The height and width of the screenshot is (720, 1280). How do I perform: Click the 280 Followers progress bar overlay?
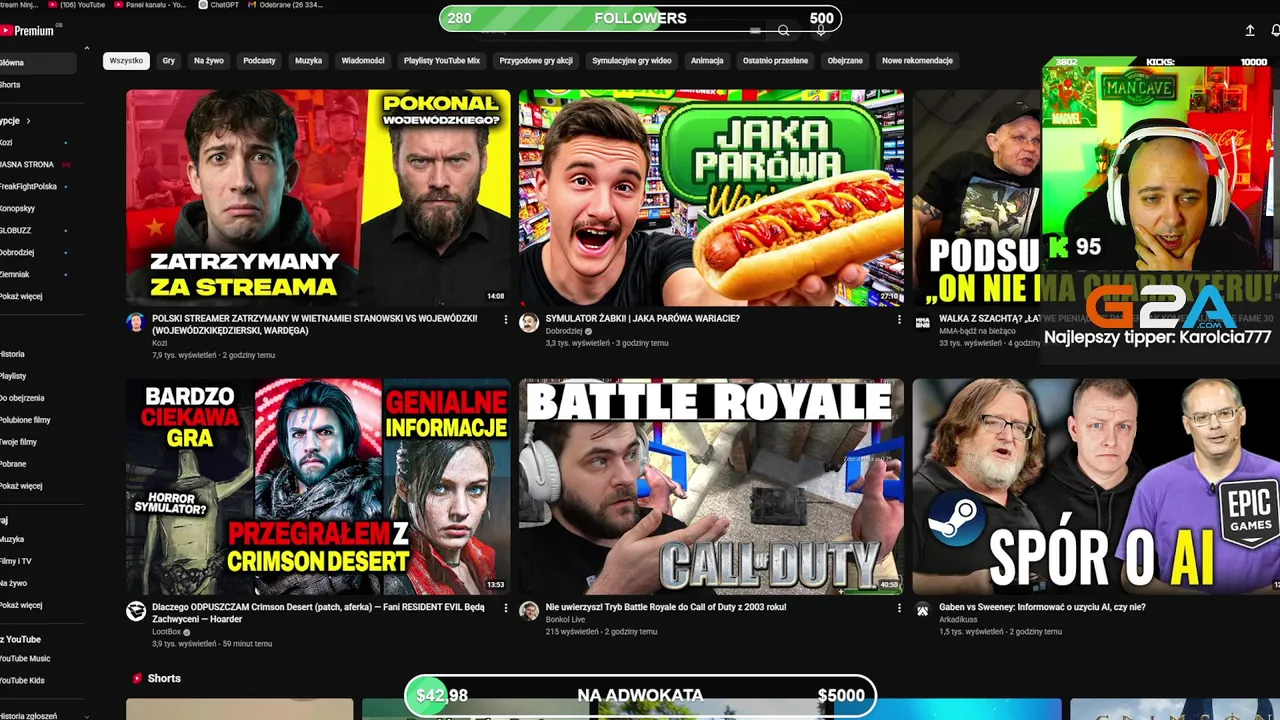[640, 18]
